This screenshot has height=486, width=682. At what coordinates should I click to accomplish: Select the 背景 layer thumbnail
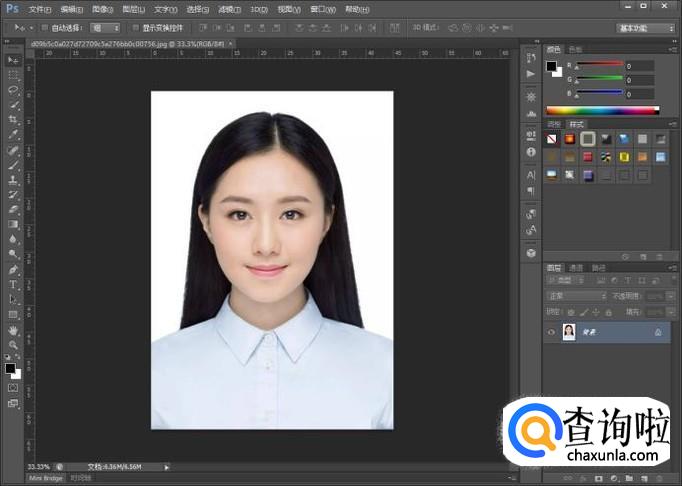[x=569, y=332]
